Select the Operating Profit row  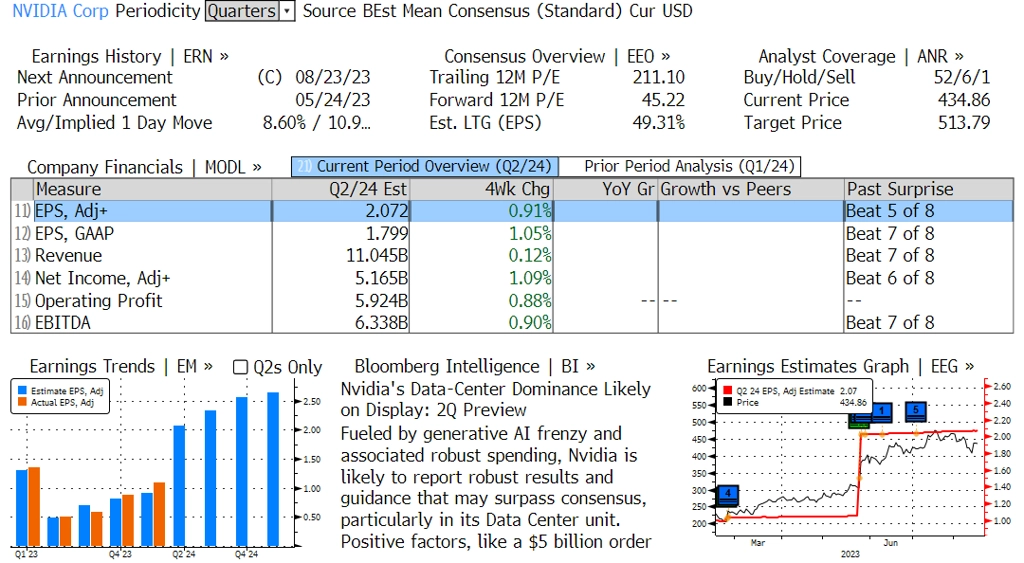coord(512,300)
